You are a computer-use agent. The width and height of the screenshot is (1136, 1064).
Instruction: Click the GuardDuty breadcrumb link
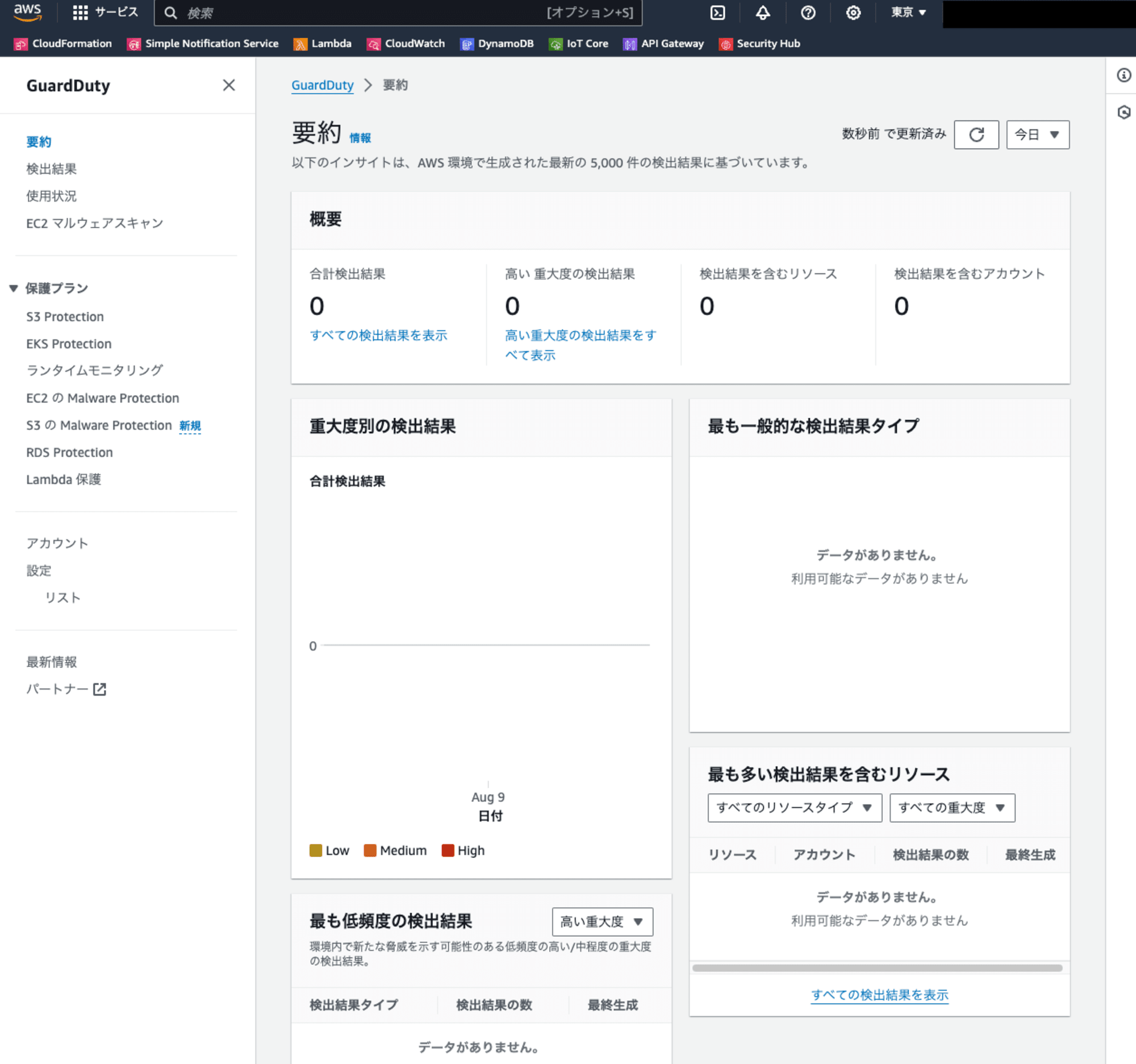(322, 85)
